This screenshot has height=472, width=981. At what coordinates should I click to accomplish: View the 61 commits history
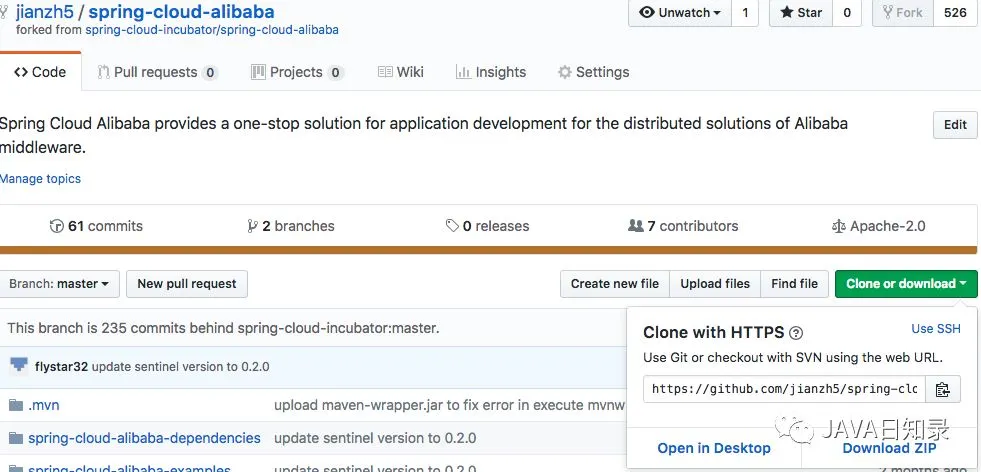(96, 226)
